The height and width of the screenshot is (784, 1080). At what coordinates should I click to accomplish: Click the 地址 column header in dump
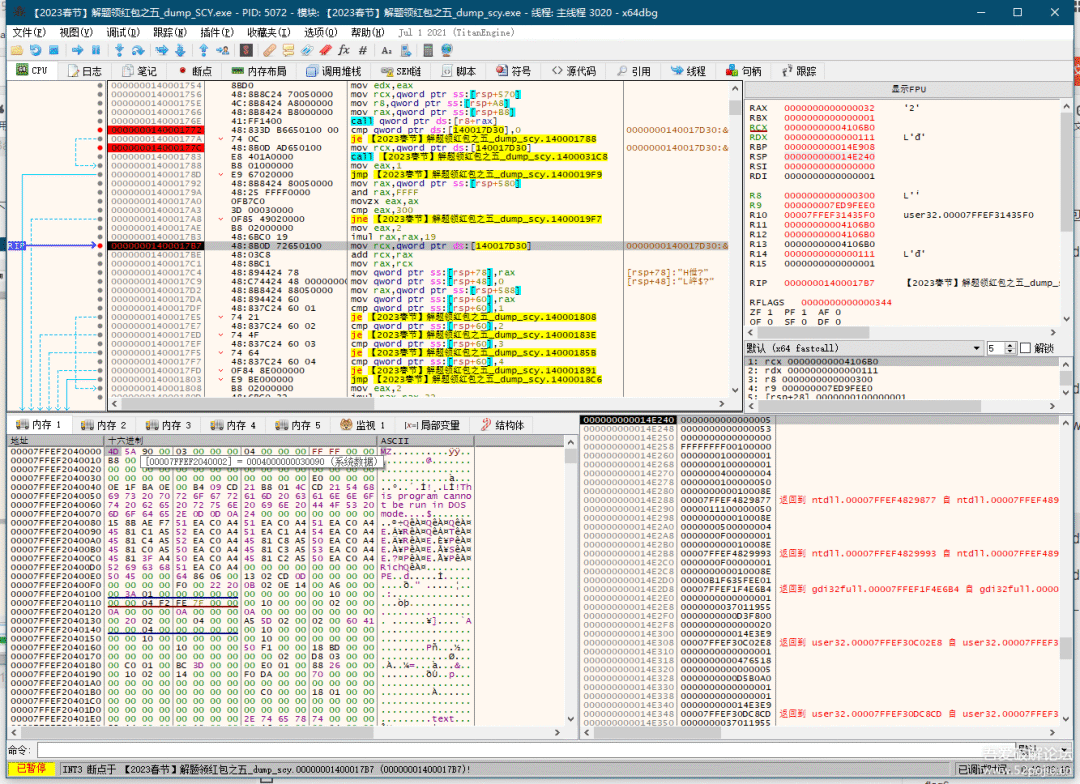tap(56, 440)
